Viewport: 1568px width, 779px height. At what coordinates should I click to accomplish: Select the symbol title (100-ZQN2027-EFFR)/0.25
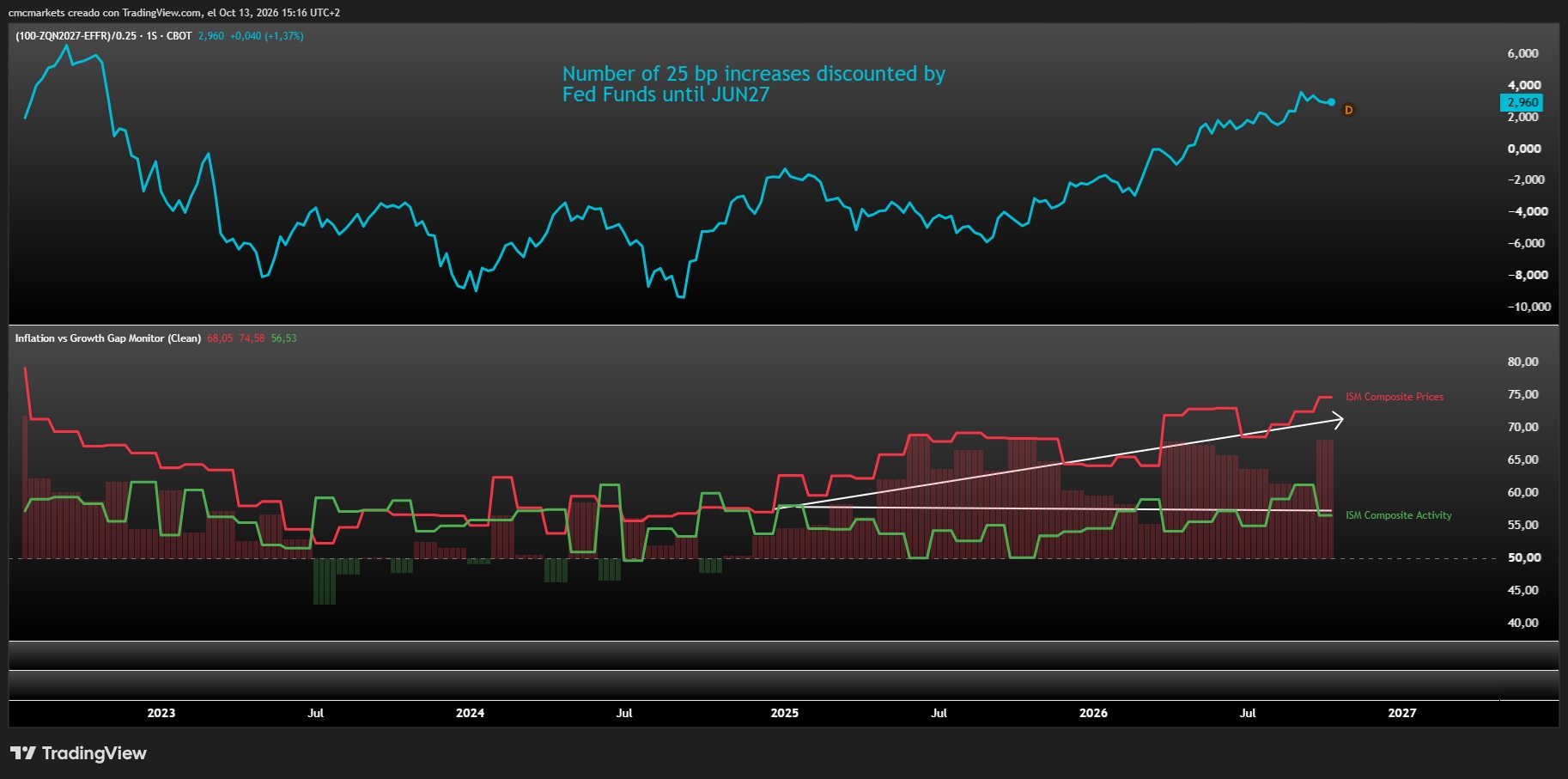tap(76, 36)
